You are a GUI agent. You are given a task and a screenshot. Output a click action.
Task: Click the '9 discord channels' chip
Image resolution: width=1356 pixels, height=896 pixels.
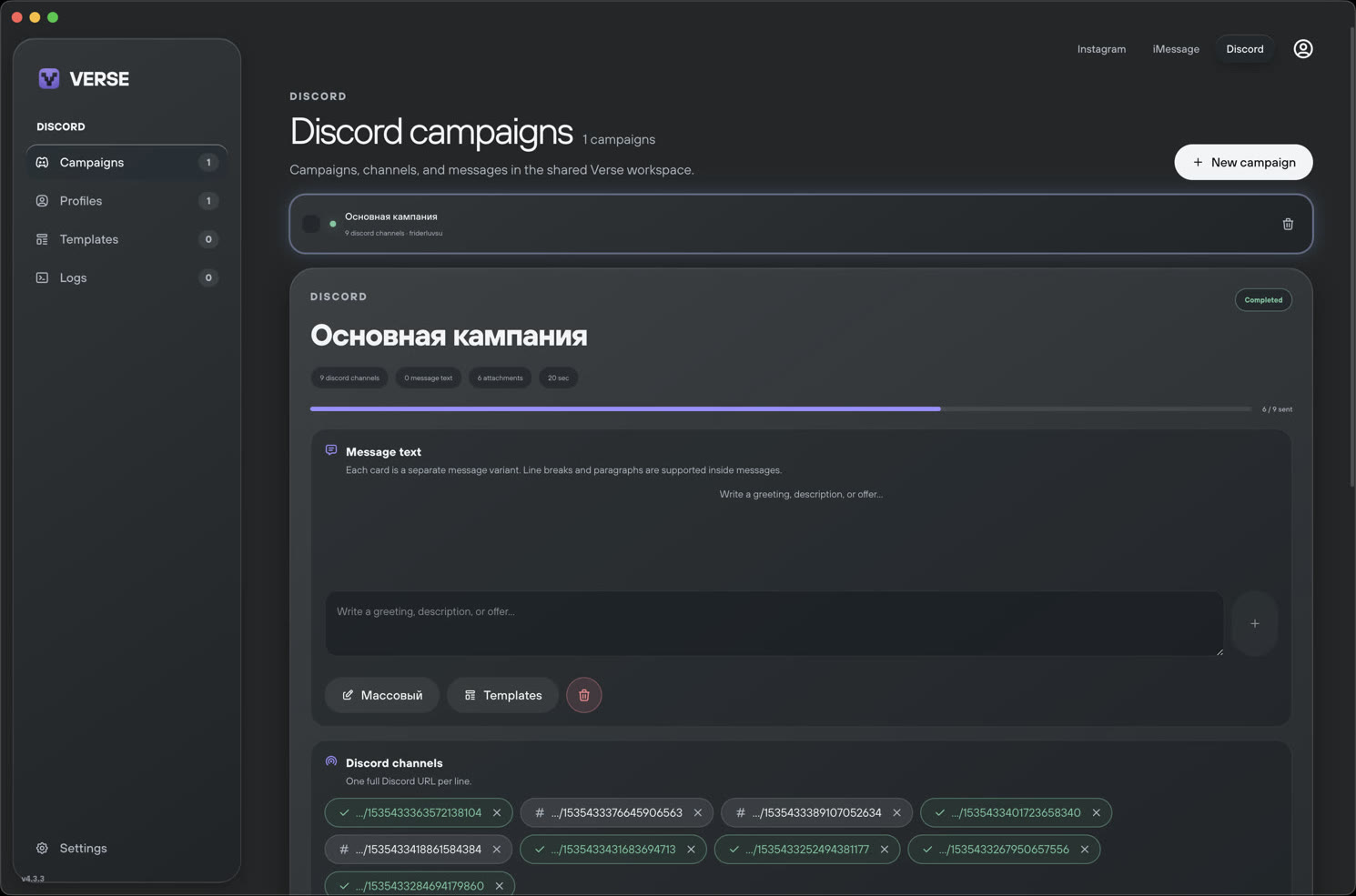pos(349,378)
